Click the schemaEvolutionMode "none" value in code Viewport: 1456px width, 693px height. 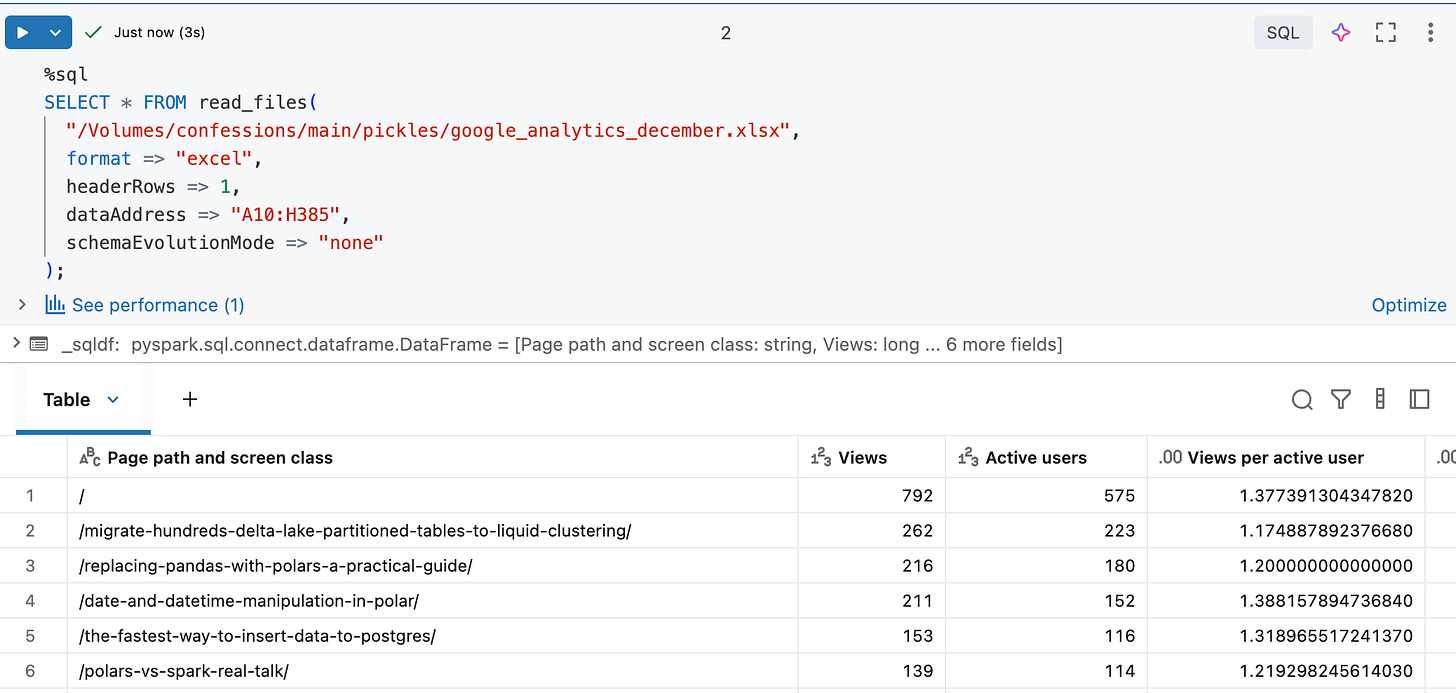point(351,243)
